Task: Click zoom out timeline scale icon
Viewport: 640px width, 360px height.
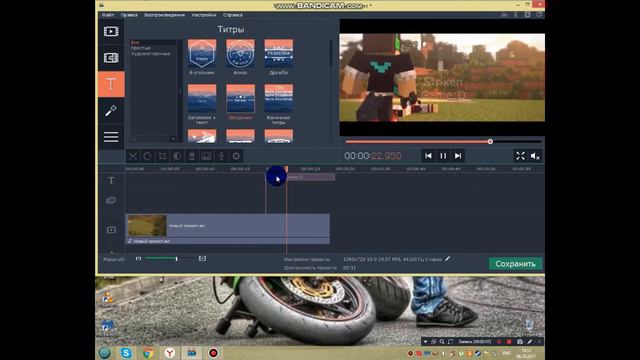Action: (138, 258)
